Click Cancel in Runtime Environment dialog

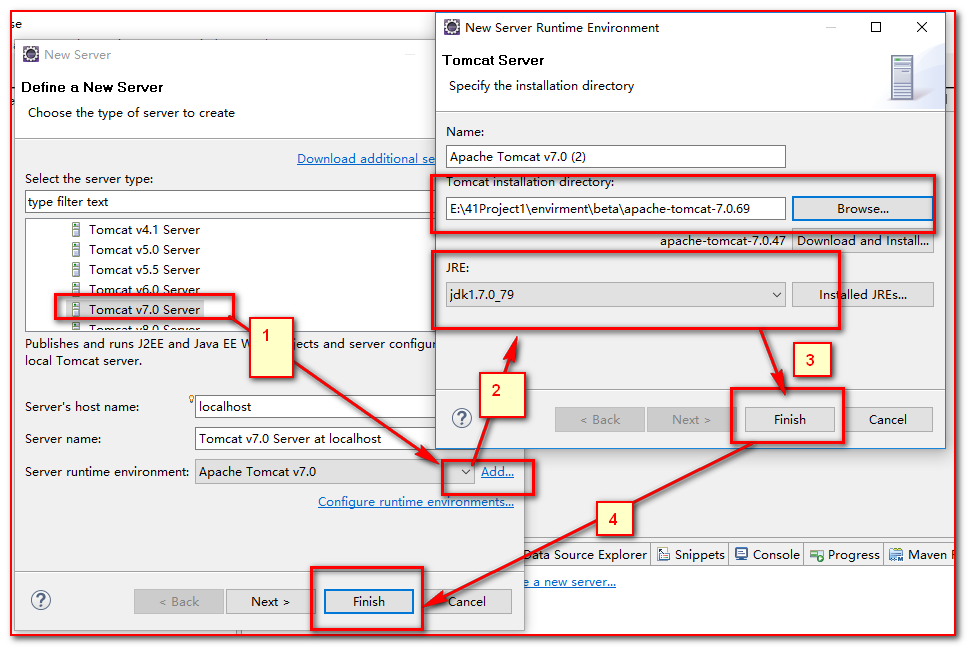click(887, 419)
